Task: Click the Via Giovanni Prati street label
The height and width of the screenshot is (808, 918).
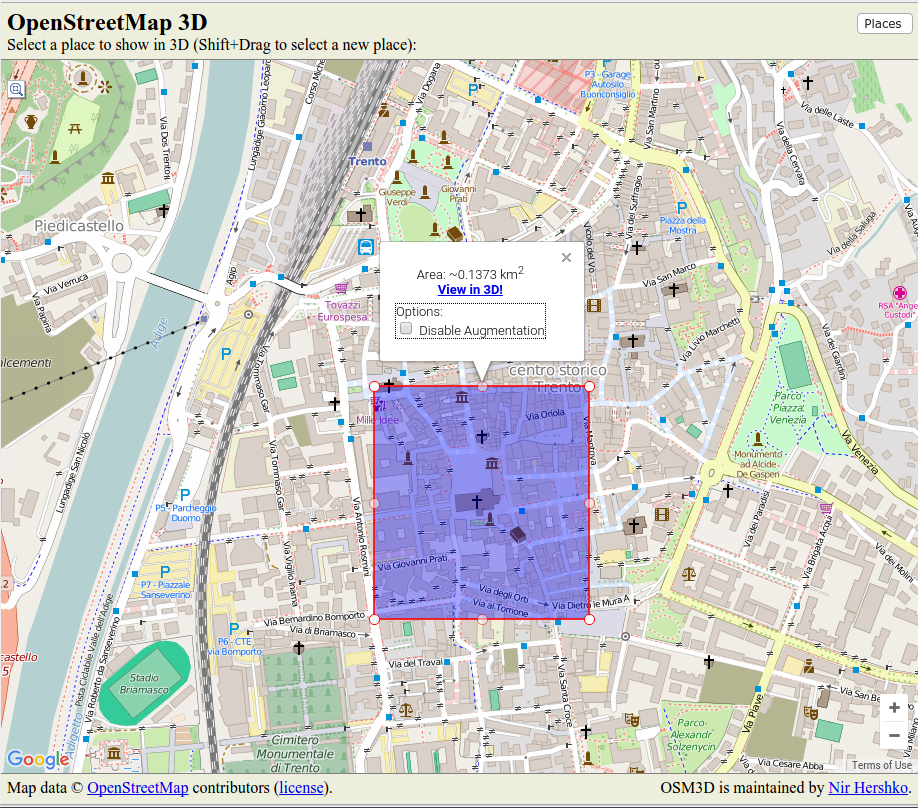Action: click(412, 563)
